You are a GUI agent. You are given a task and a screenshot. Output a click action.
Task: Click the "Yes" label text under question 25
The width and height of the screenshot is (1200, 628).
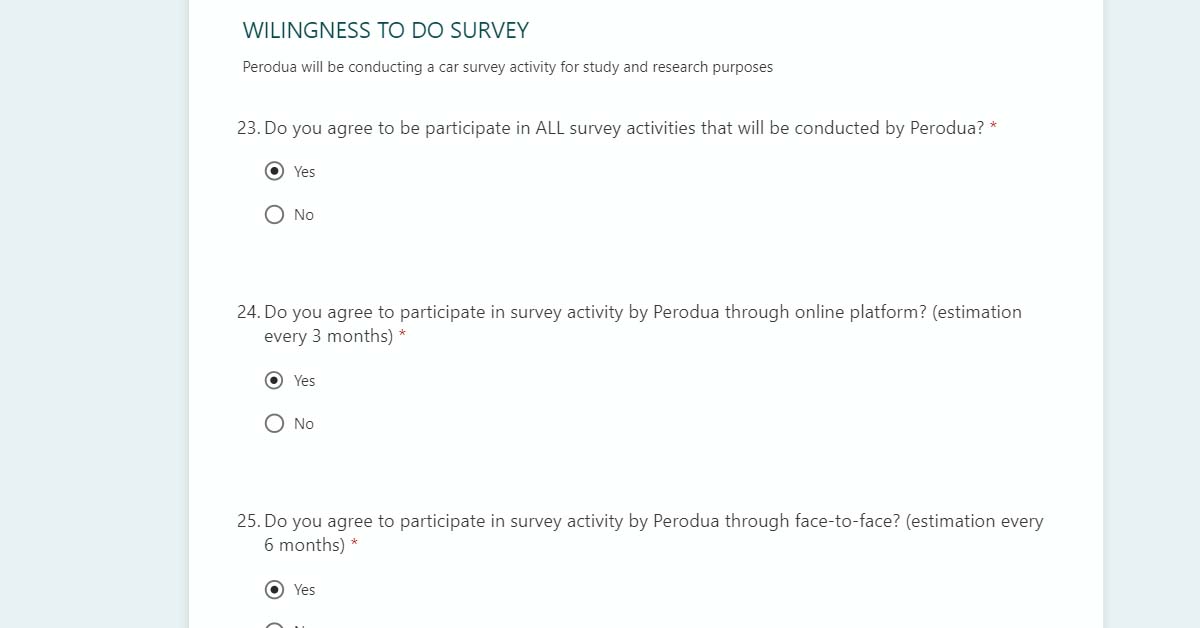pos(304,590)
